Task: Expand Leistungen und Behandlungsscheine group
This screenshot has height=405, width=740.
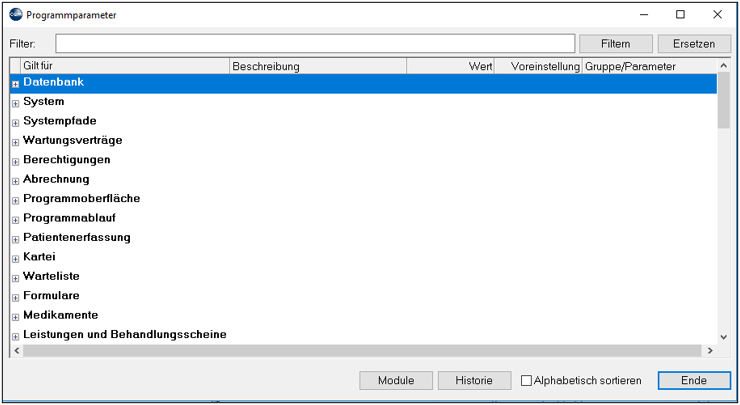Action: [16, 337]
